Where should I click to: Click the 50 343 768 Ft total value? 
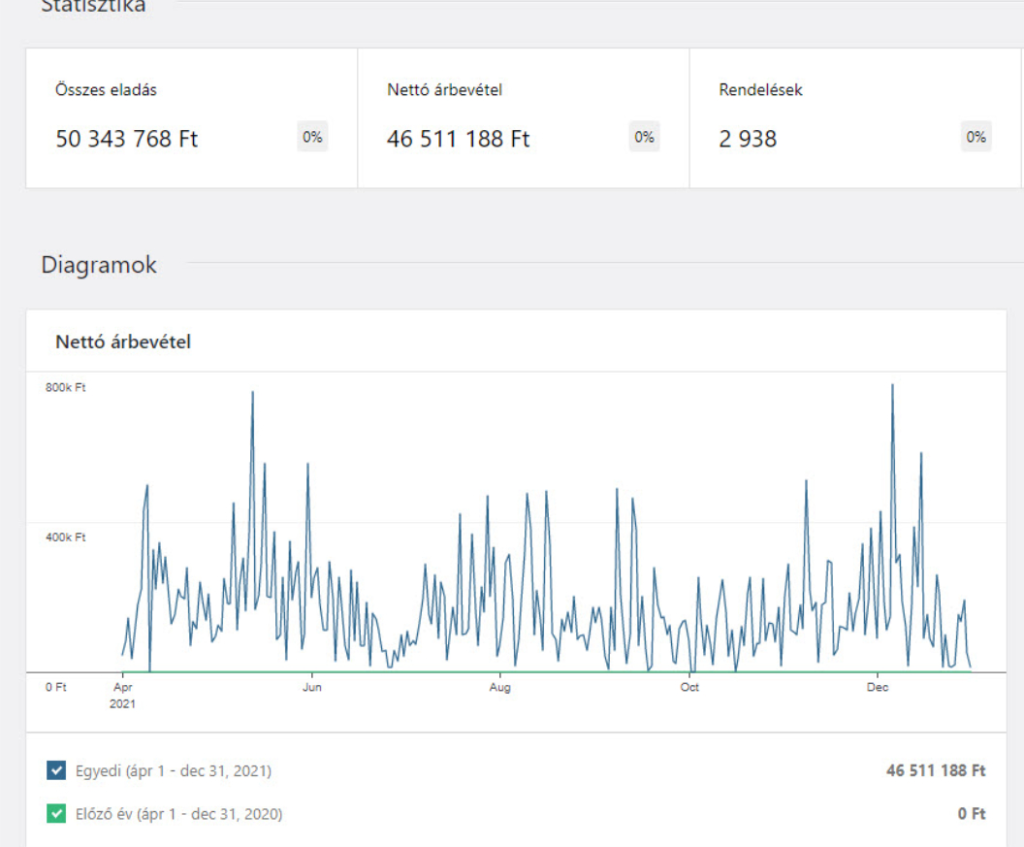pyautogui.click(x=127, y=139)
